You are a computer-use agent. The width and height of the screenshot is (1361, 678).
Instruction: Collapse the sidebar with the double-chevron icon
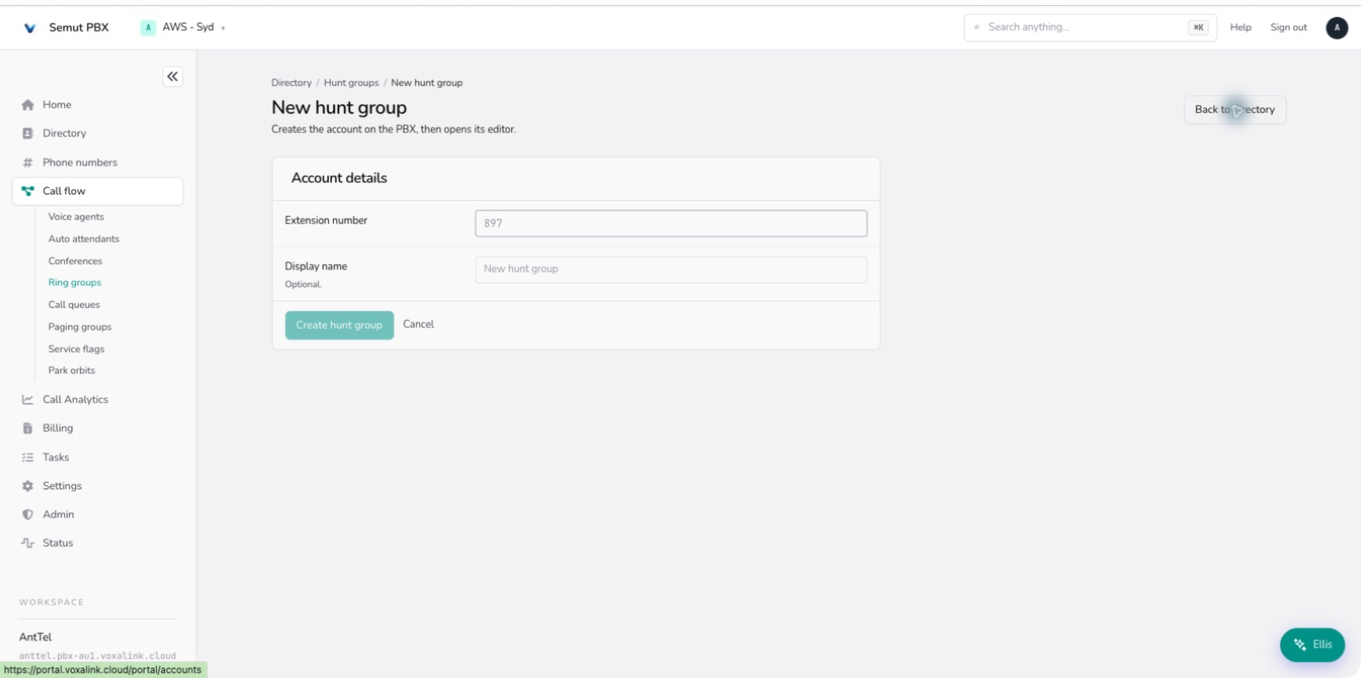click(x=173, y=77)
